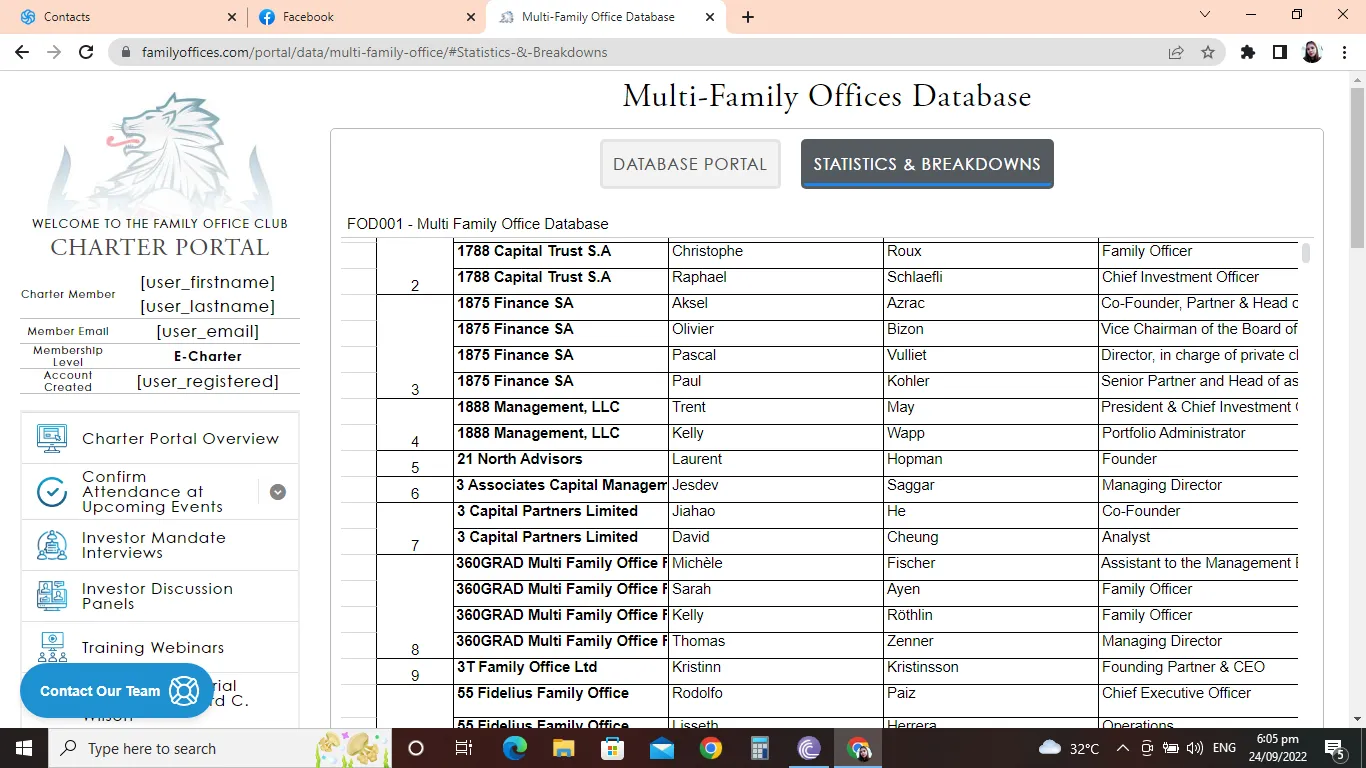Click the Contact Our Team button
The height and width of the screenshot is (768, 1366).
click(116, 691)
